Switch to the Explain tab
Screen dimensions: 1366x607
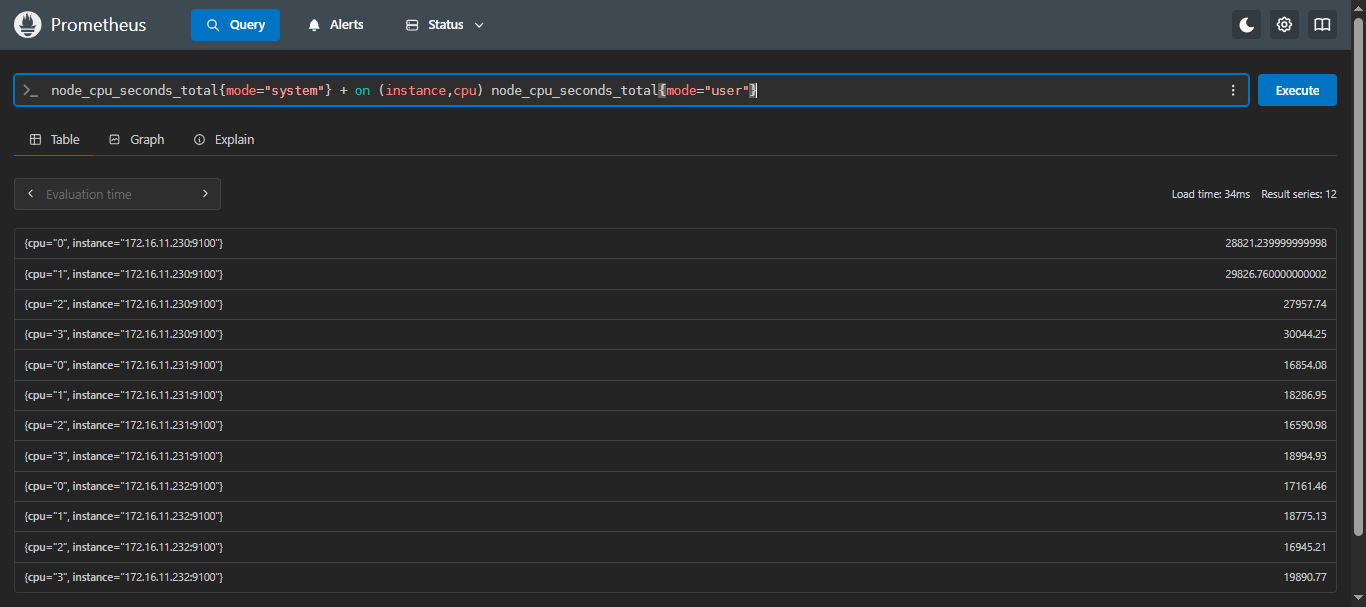tap(224, 139)
